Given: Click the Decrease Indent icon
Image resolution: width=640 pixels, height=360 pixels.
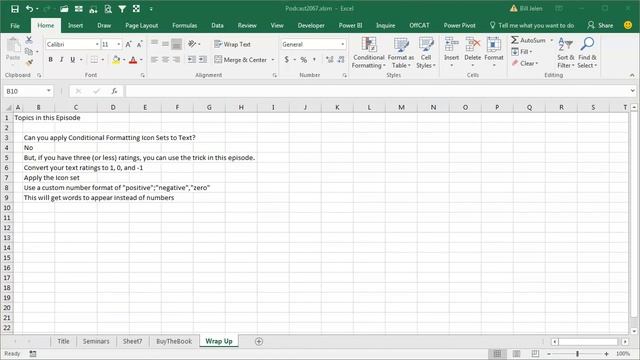Looking at the screenshot, I should coord(191,60).
